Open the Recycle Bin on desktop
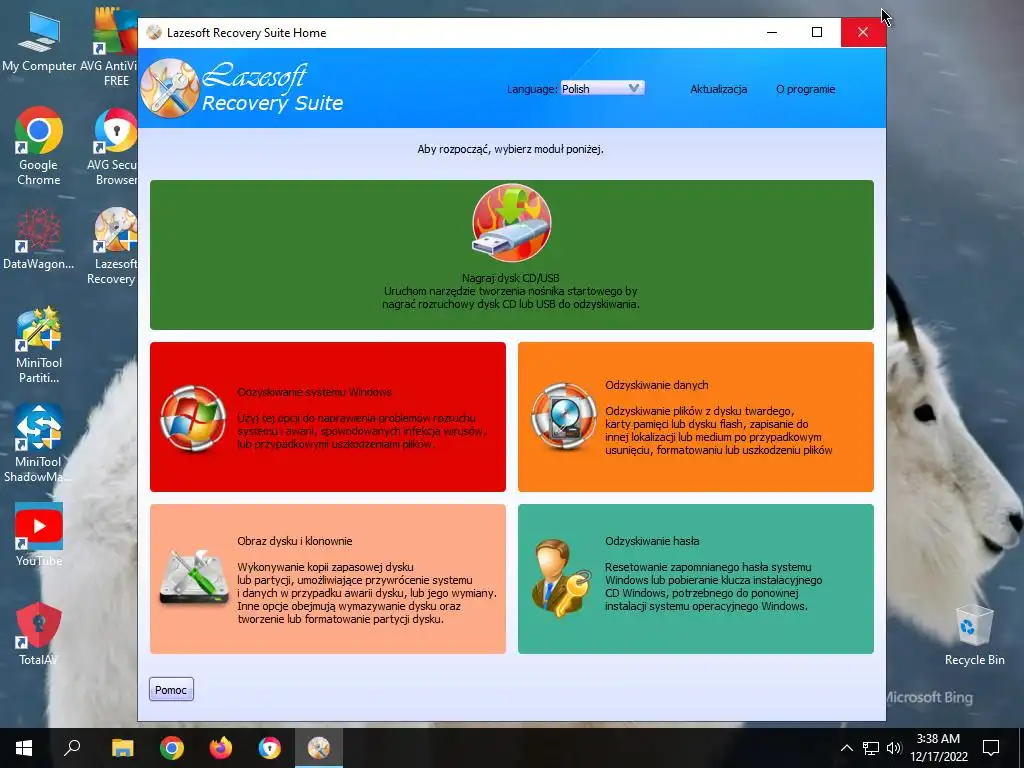The width and height of the screenshot is (1024, 768). pos(974,635)
